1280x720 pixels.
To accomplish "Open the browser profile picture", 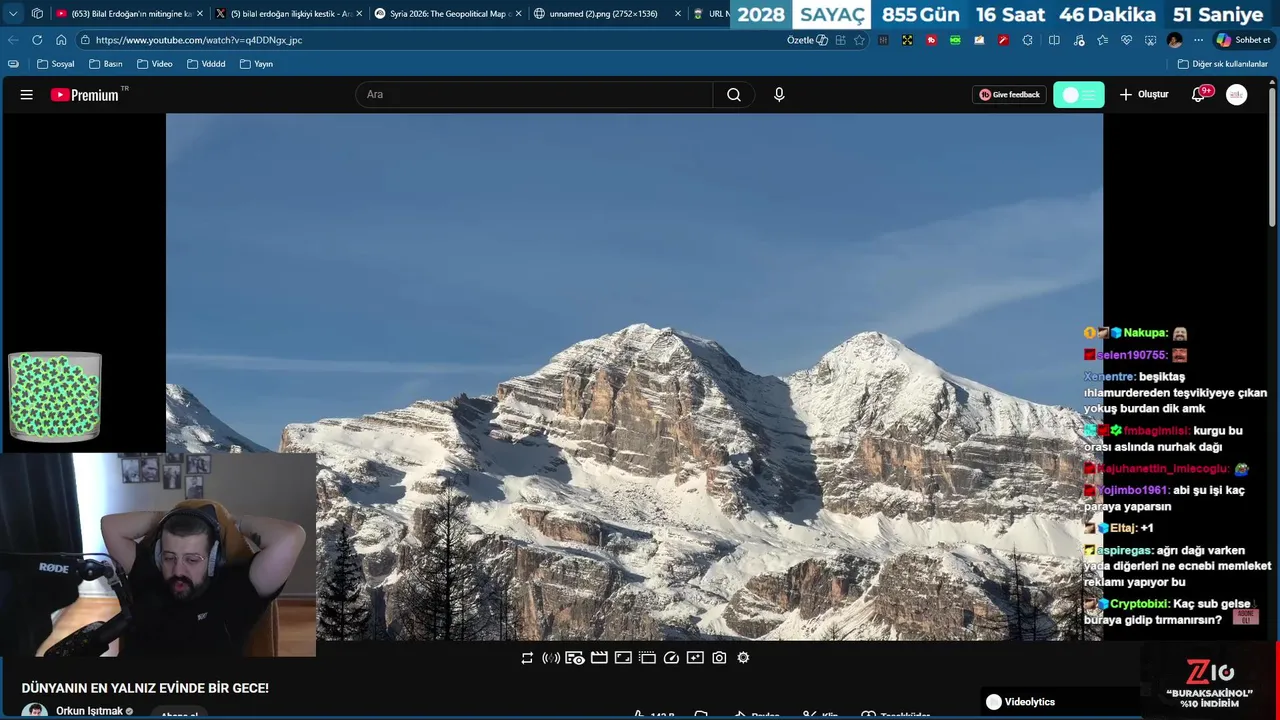I will click(x=1174, y=40).
